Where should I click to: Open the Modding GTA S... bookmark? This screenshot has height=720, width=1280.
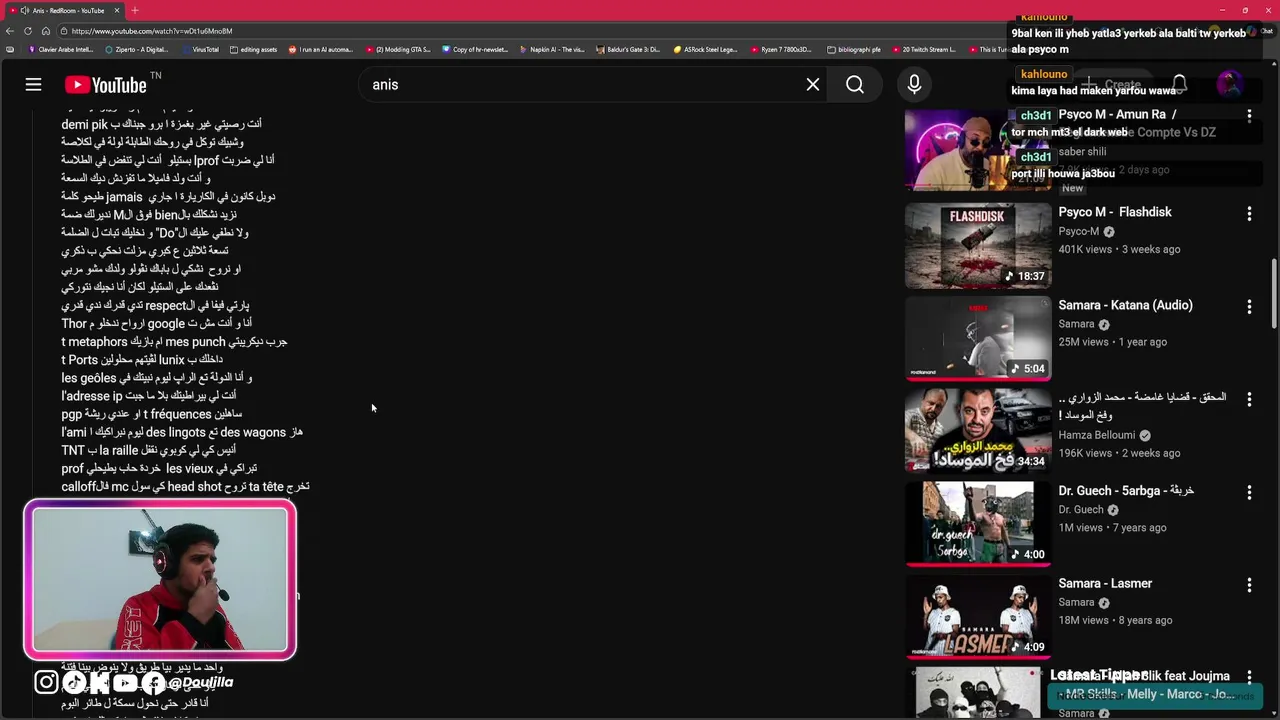pos(398,49)
